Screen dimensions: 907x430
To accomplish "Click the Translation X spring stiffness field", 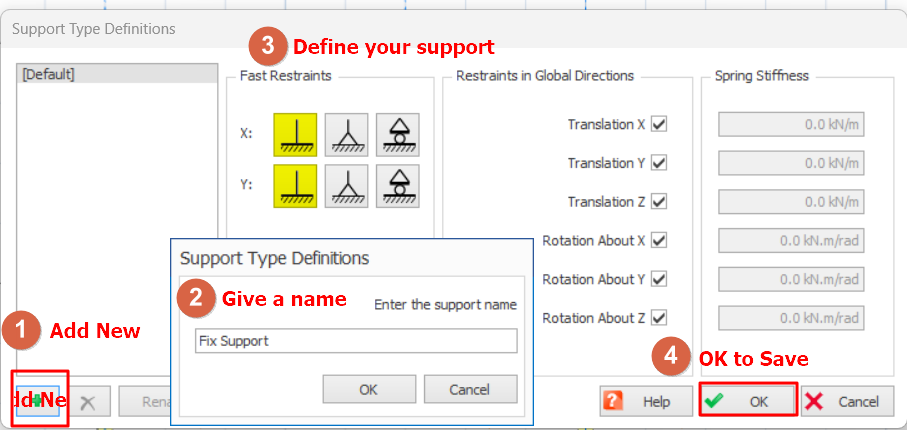I will coord(791,125).
